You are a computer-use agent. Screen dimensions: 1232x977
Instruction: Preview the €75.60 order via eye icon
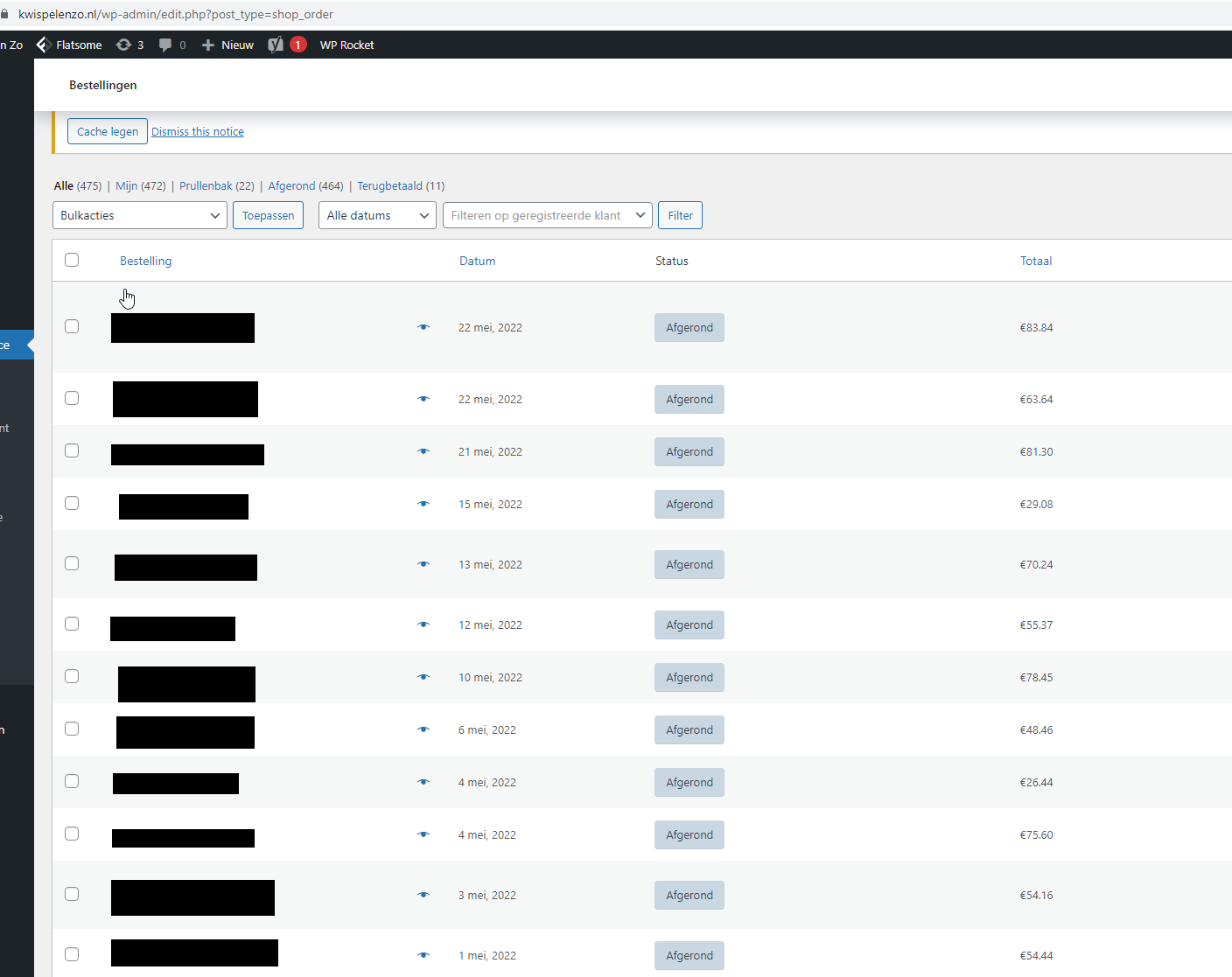click(423, 834)
